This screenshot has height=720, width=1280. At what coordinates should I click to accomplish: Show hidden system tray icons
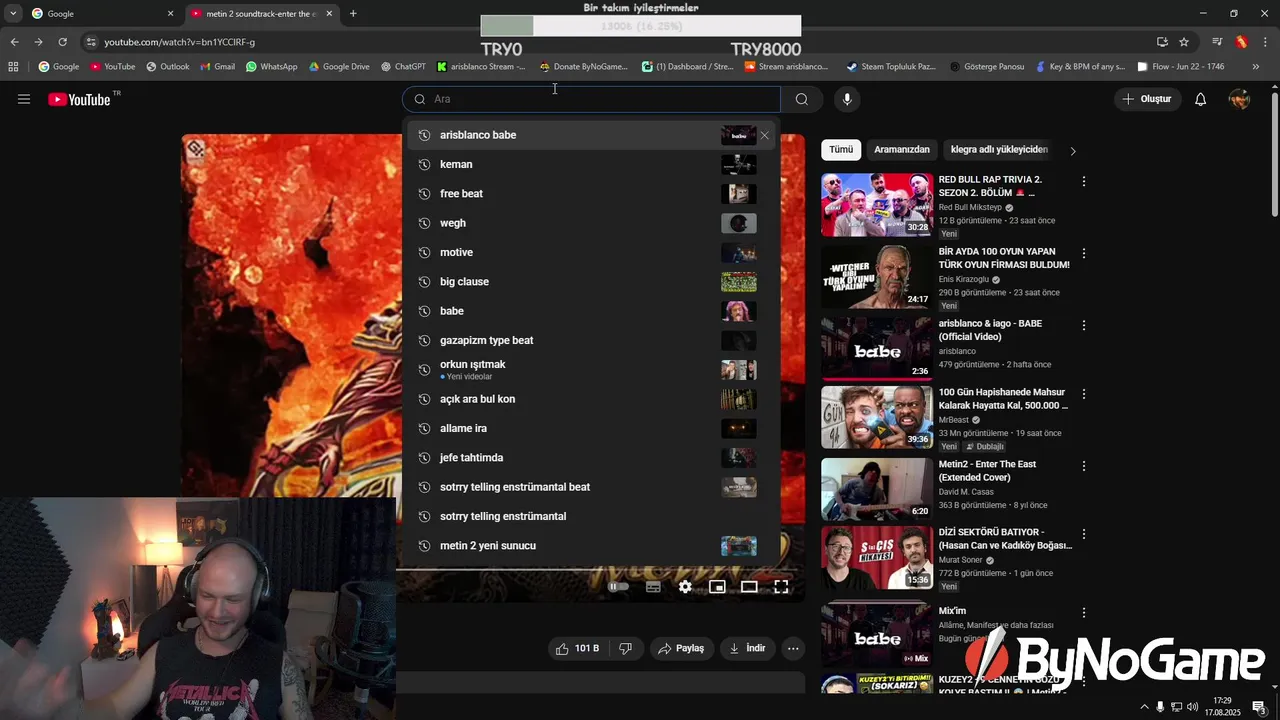(1144, 707)
